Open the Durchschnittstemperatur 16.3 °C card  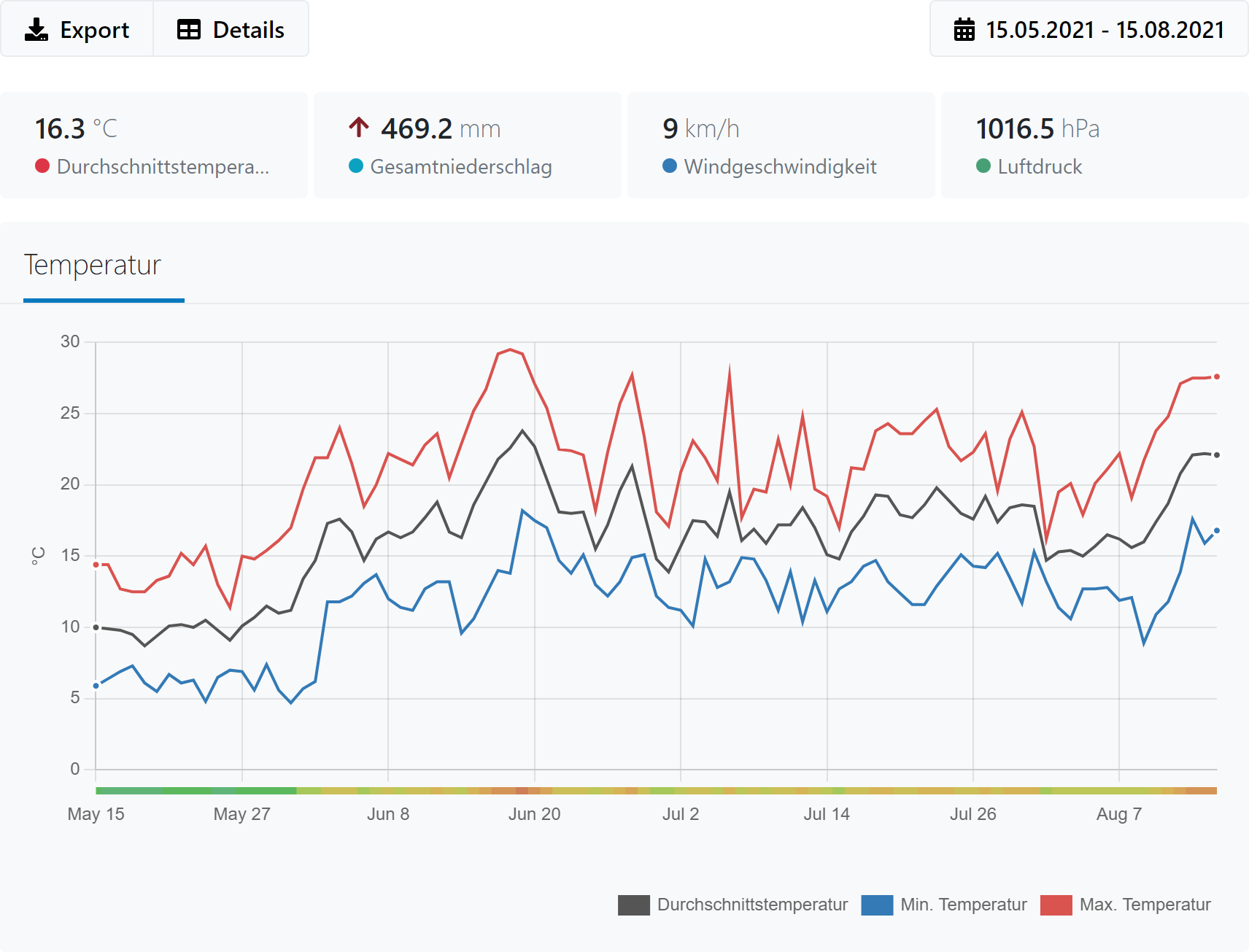[x=154, y=145]
